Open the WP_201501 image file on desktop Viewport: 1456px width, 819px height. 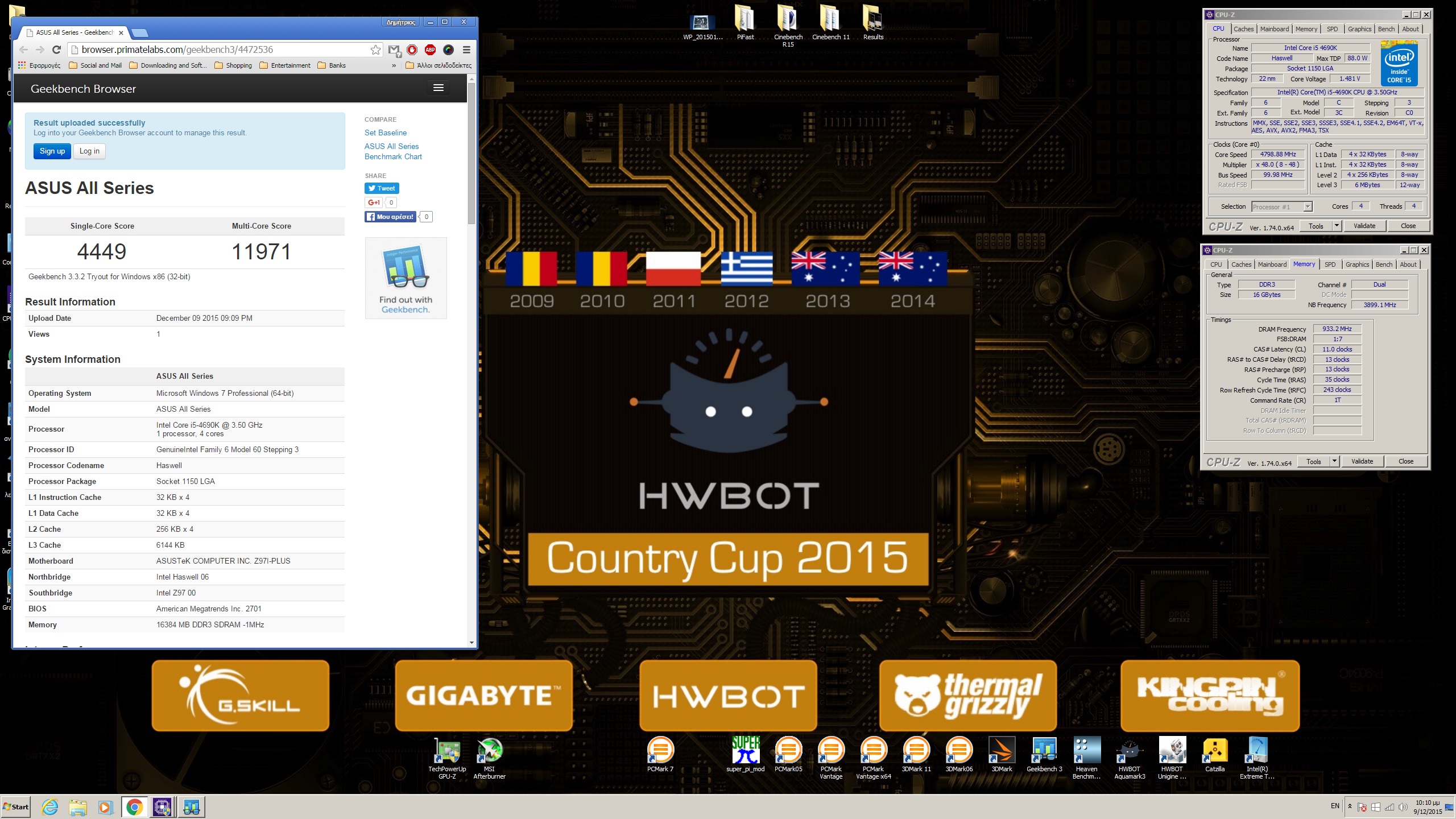703,26
